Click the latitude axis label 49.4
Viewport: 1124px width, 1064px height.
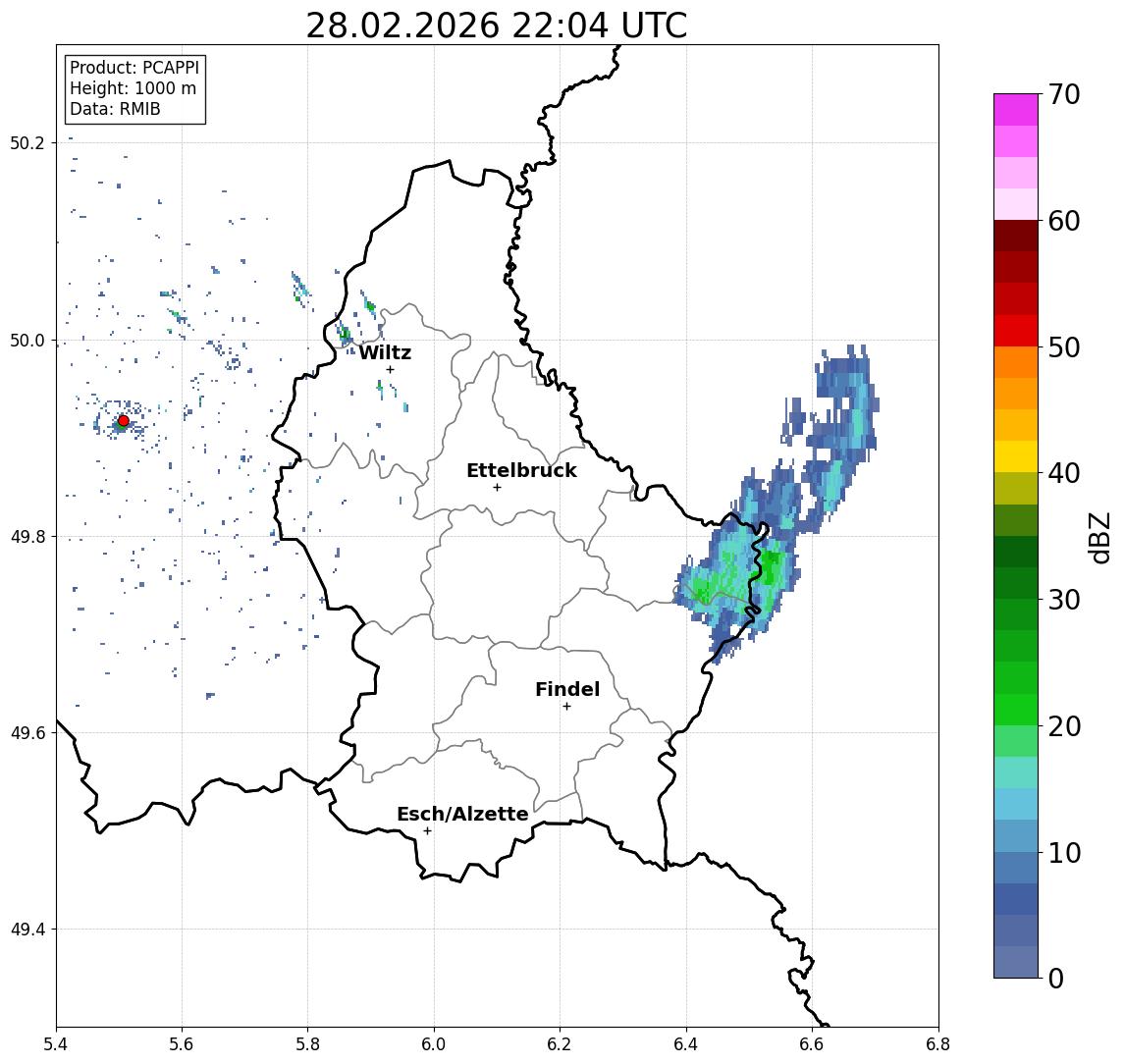[27, 930]
